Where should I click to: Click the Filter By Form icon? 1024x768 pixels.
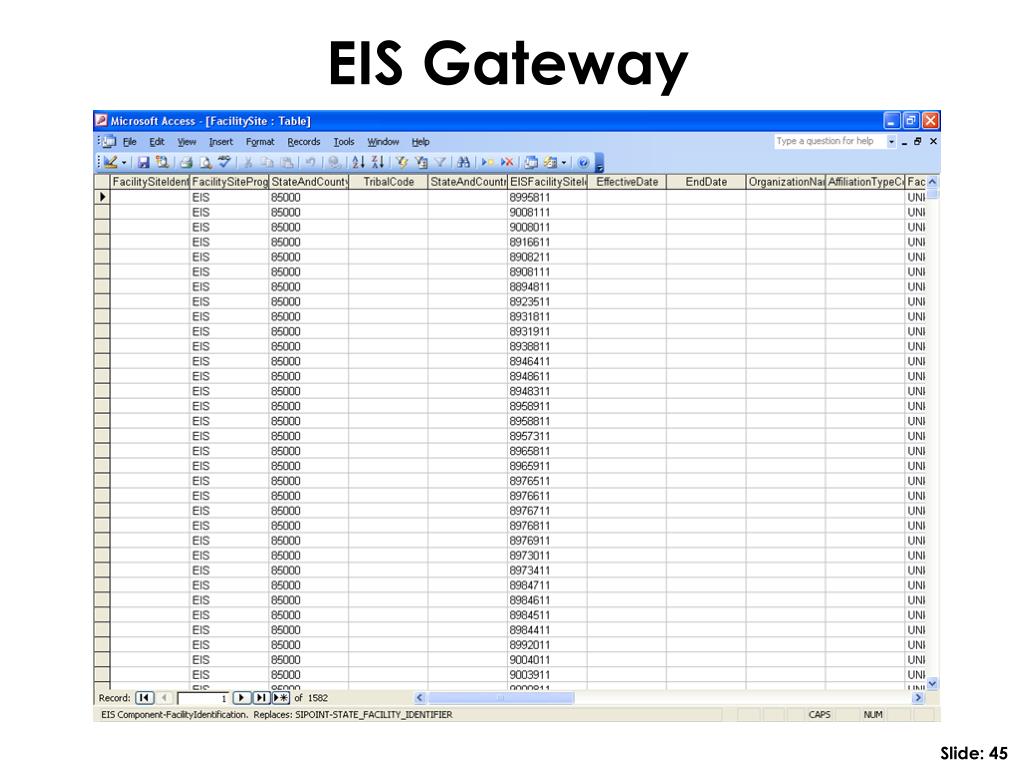tap(421, 162)
